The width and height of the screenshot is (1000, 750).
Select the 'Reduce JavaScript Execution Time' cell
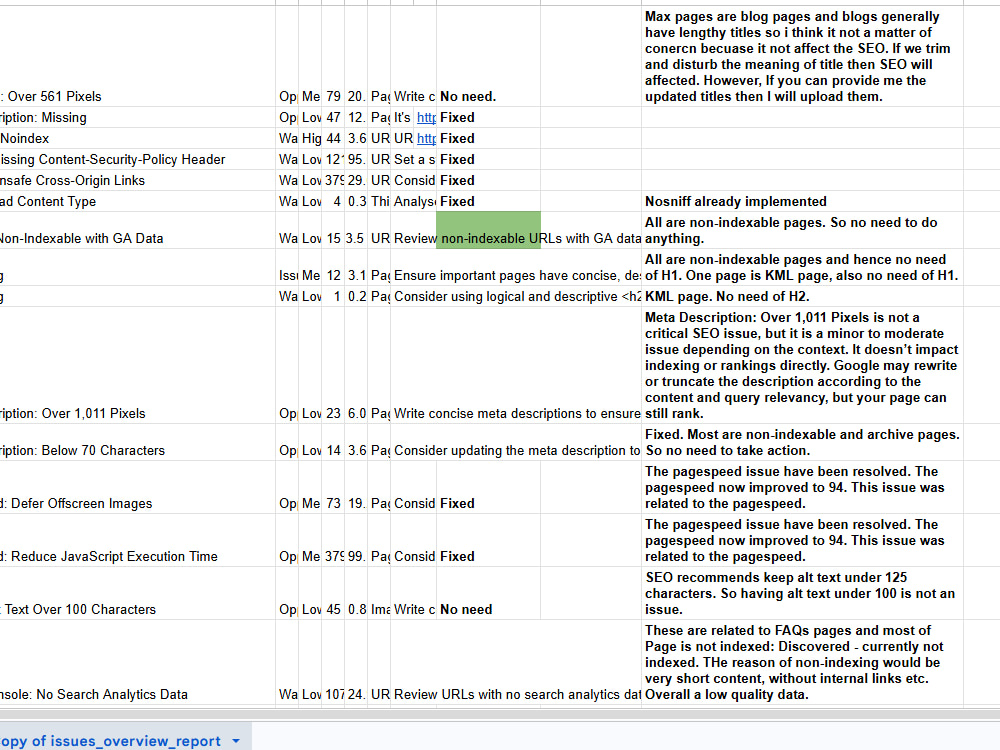pyautogui.click(x=138, y=540)
